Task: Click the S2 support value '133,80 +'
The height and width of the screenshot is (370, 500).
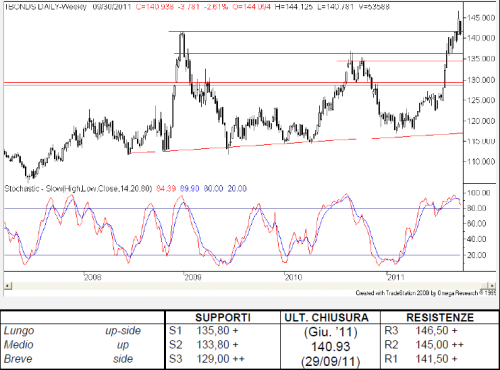Action: click(217, 344)
